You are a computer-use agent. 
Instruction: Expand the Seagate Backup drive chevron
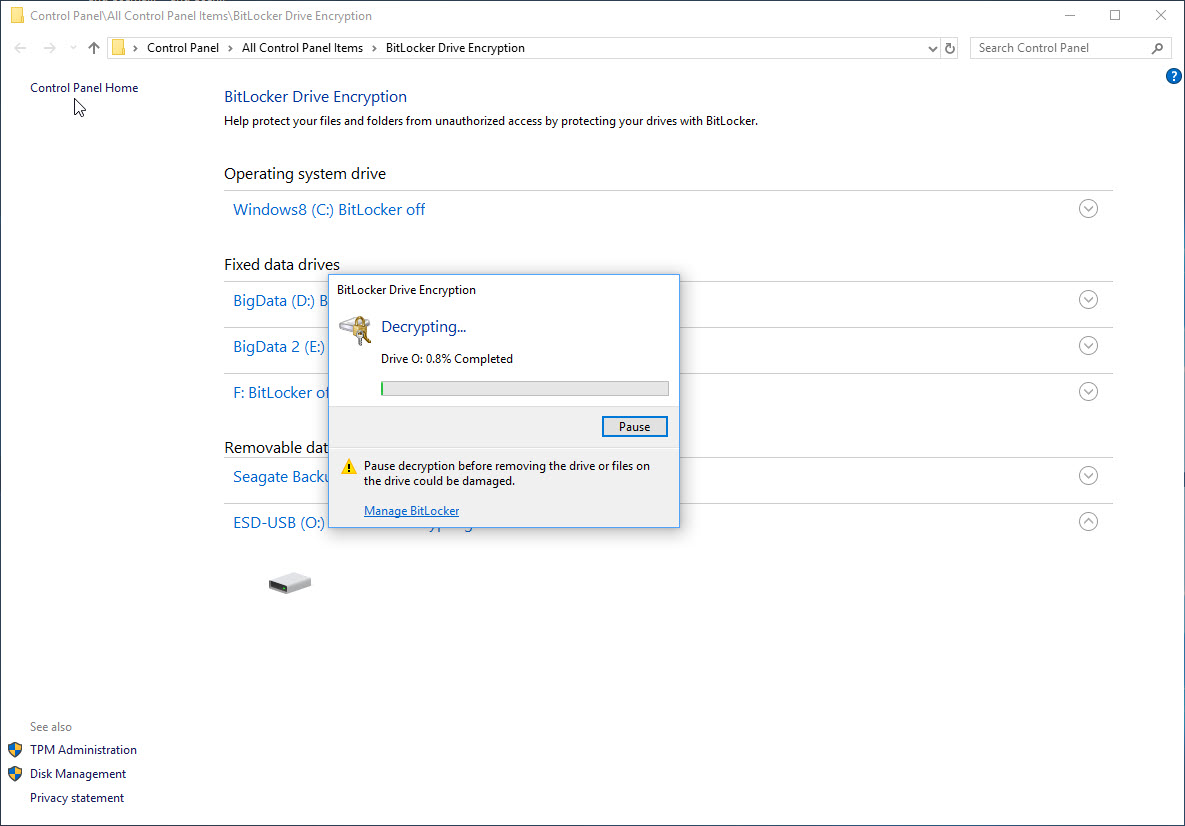pos(1088,475)
